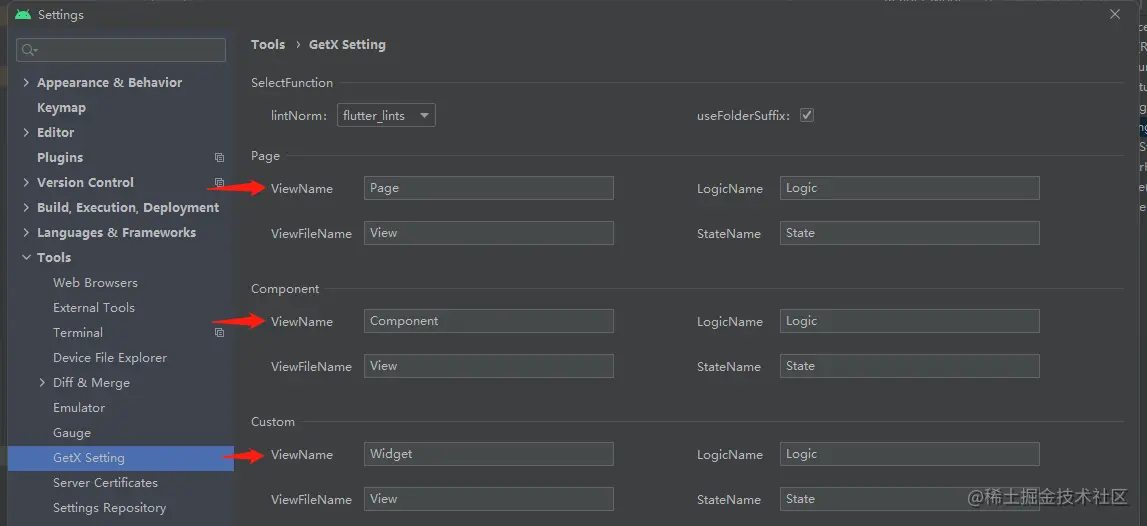Click the Component ViewName field
The height and width of the screenshot is (526, 1147).
click(x=489, y=321)
